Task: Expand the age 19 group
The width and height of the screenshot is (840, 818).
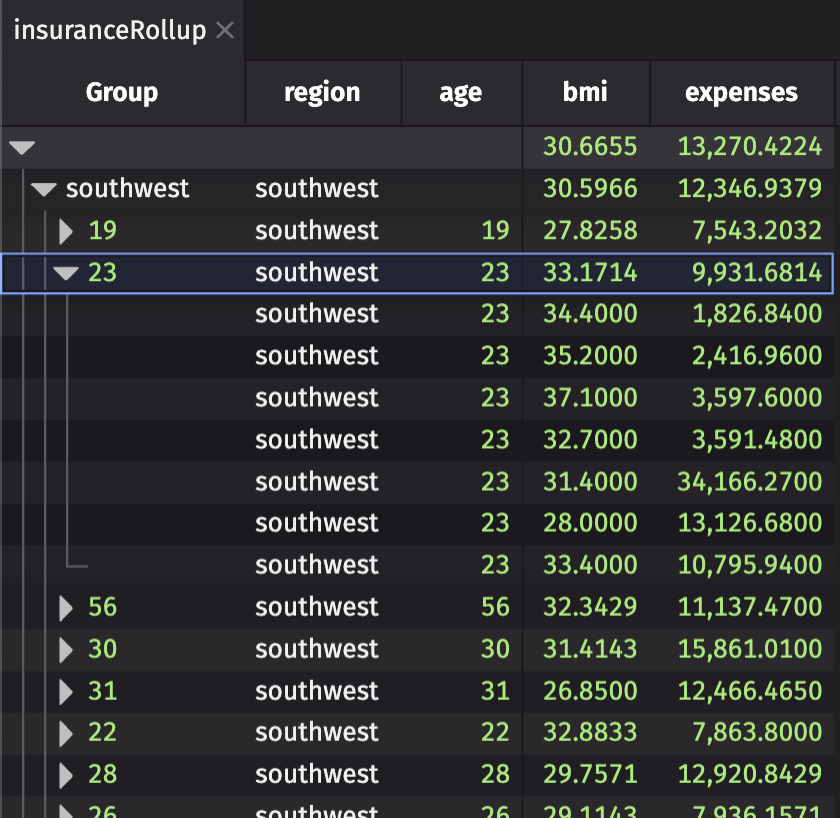Action: (66, 230)
